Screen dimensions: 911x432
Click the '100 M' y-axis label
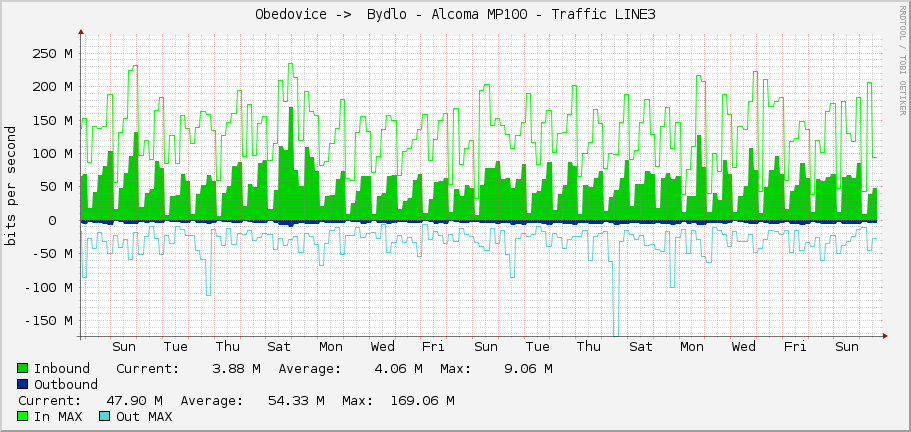click(52, 154)
